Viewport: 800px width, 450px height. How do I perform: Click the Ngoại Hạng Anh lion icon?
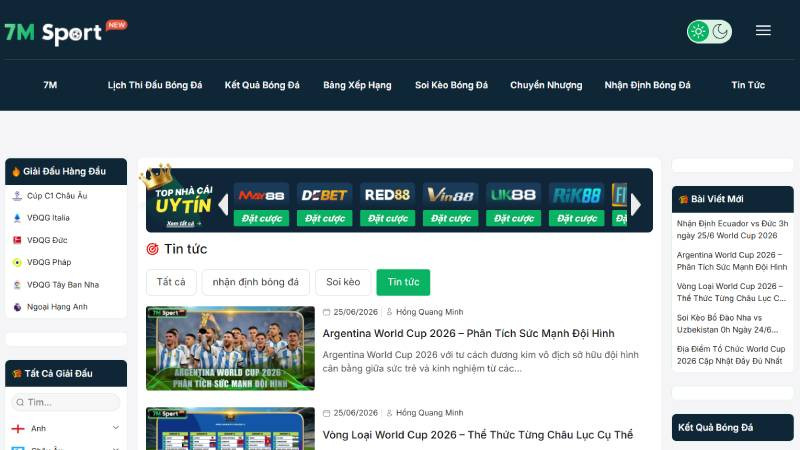pos(17,307)
